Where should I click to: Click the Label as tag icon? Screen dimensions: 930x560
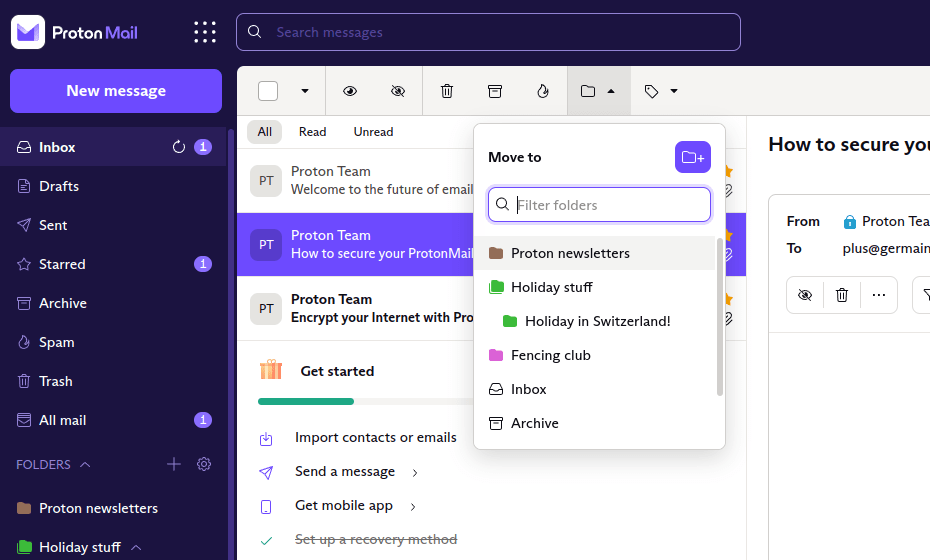click(x=651, y=91)
